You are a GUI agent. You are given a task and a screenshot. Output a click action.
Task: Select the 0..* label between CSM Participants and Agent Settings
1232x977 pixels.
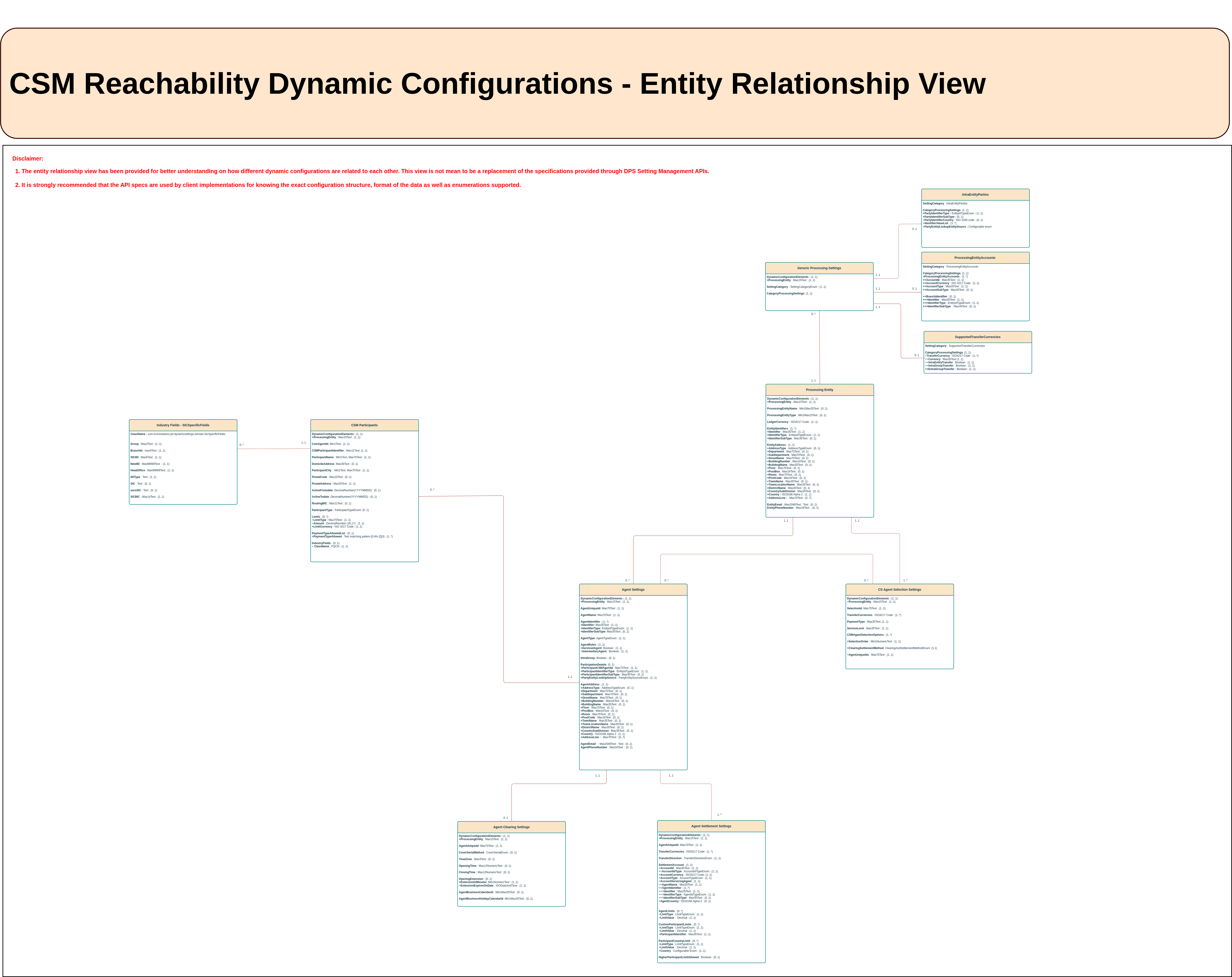click(432, 490)
